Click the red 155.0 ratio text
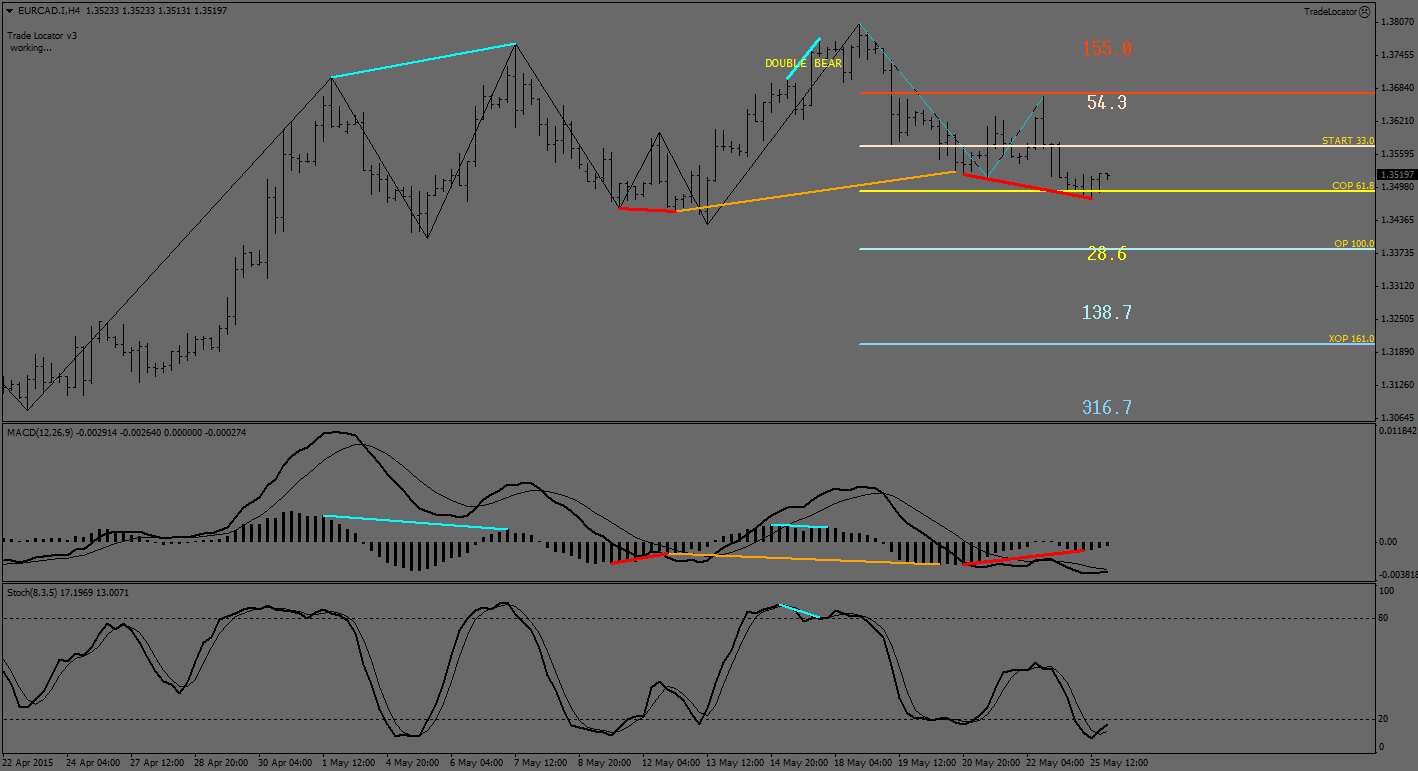Image resolution: width=1418 pixels, height=771 pixels. (x=1107, y=49)
